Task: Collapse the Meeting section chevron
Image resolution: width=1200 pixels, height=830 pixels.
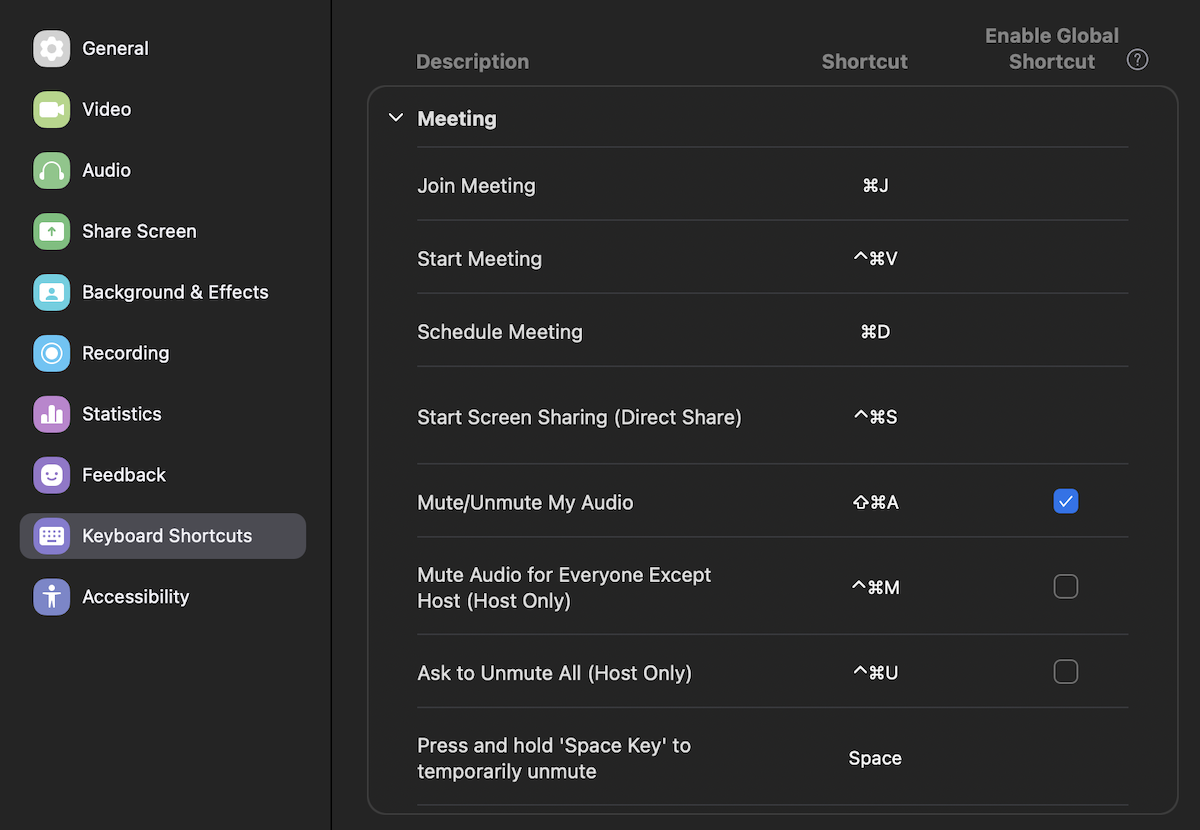Action: click(x=396, y=118)
